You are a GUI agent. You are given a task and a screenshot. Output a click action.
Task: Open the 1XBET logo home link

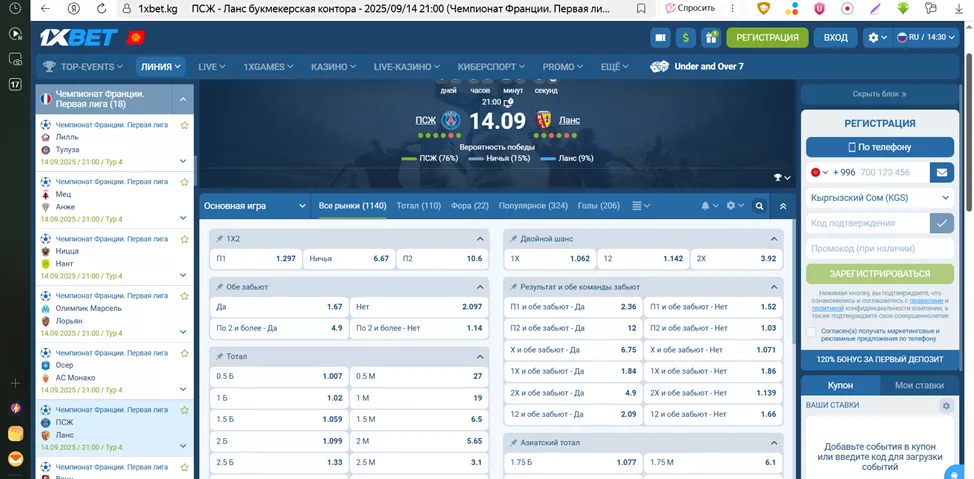point(78,38)
